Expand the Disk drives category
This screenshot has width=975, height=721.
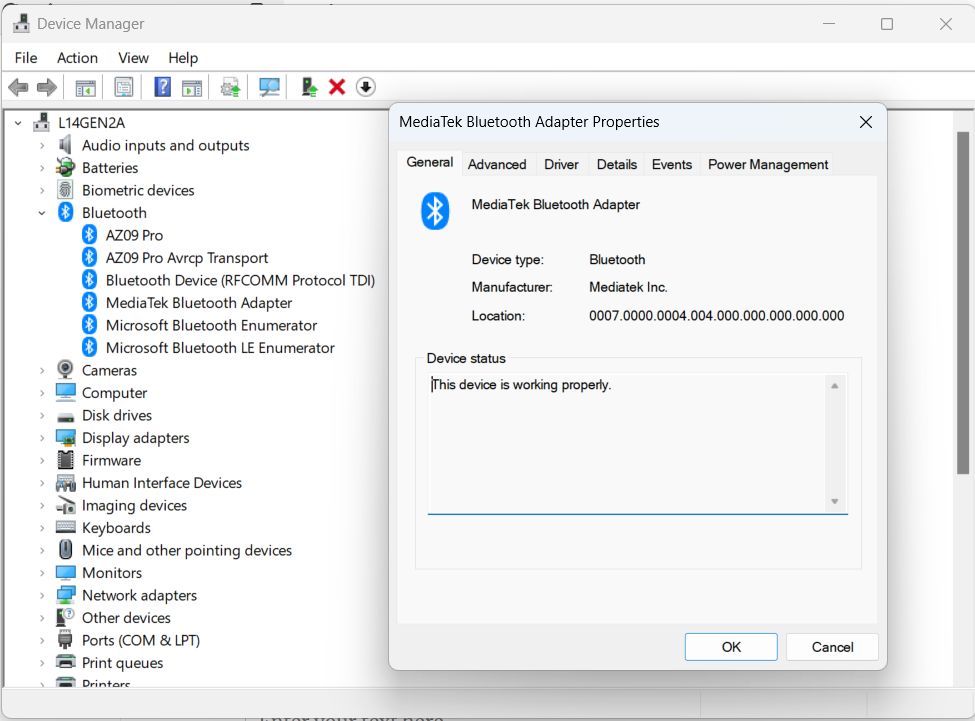42,415
